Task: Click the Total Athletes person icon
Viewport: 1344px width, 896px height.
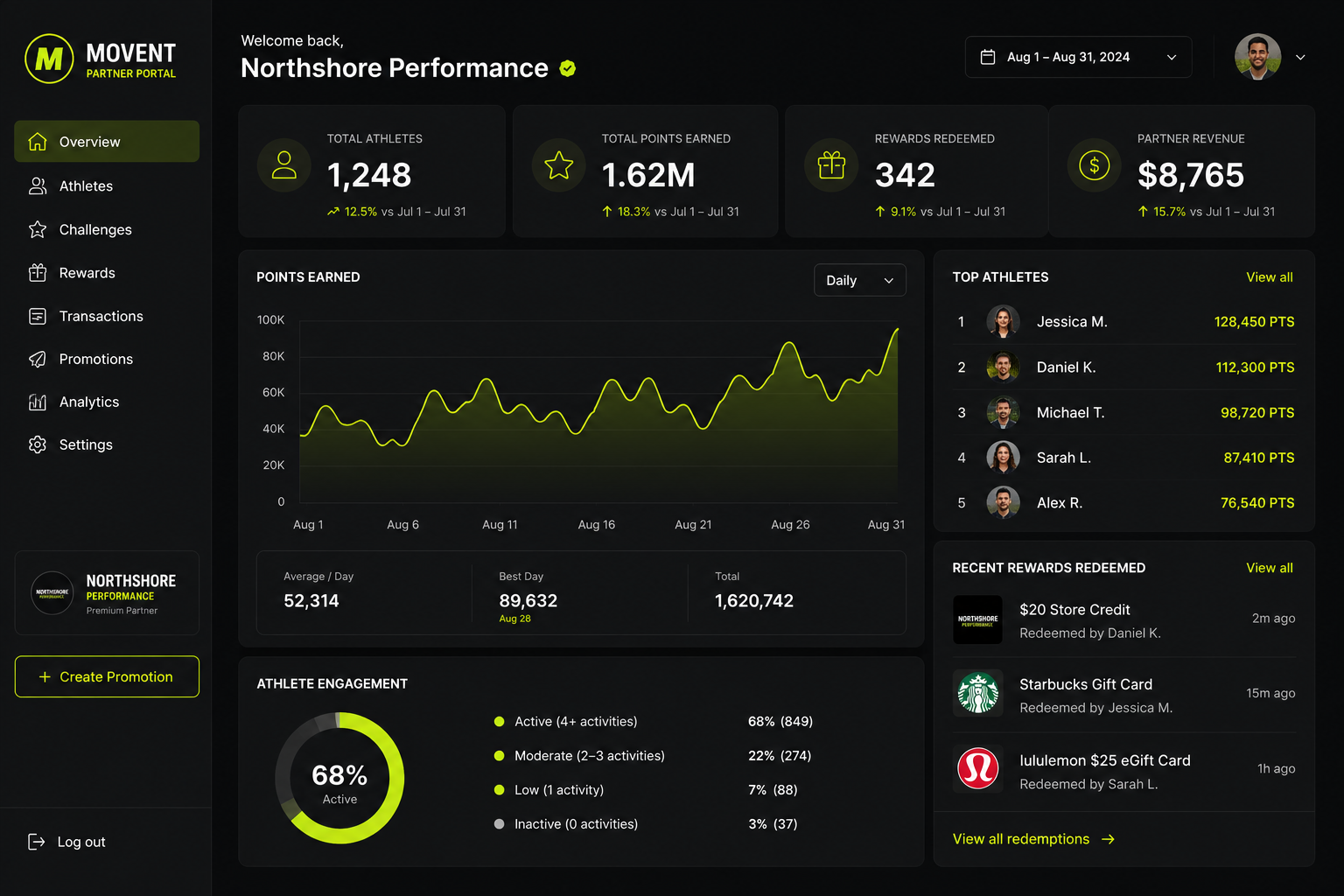Action: coord(284,165)
